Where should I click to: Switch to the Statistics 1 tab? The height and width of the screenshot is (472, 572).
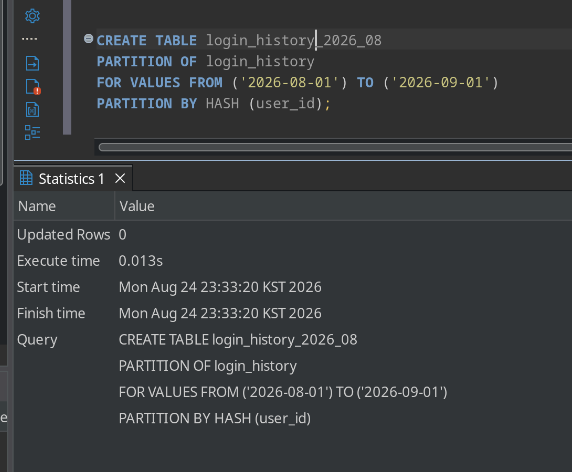[x=72, y=179]
